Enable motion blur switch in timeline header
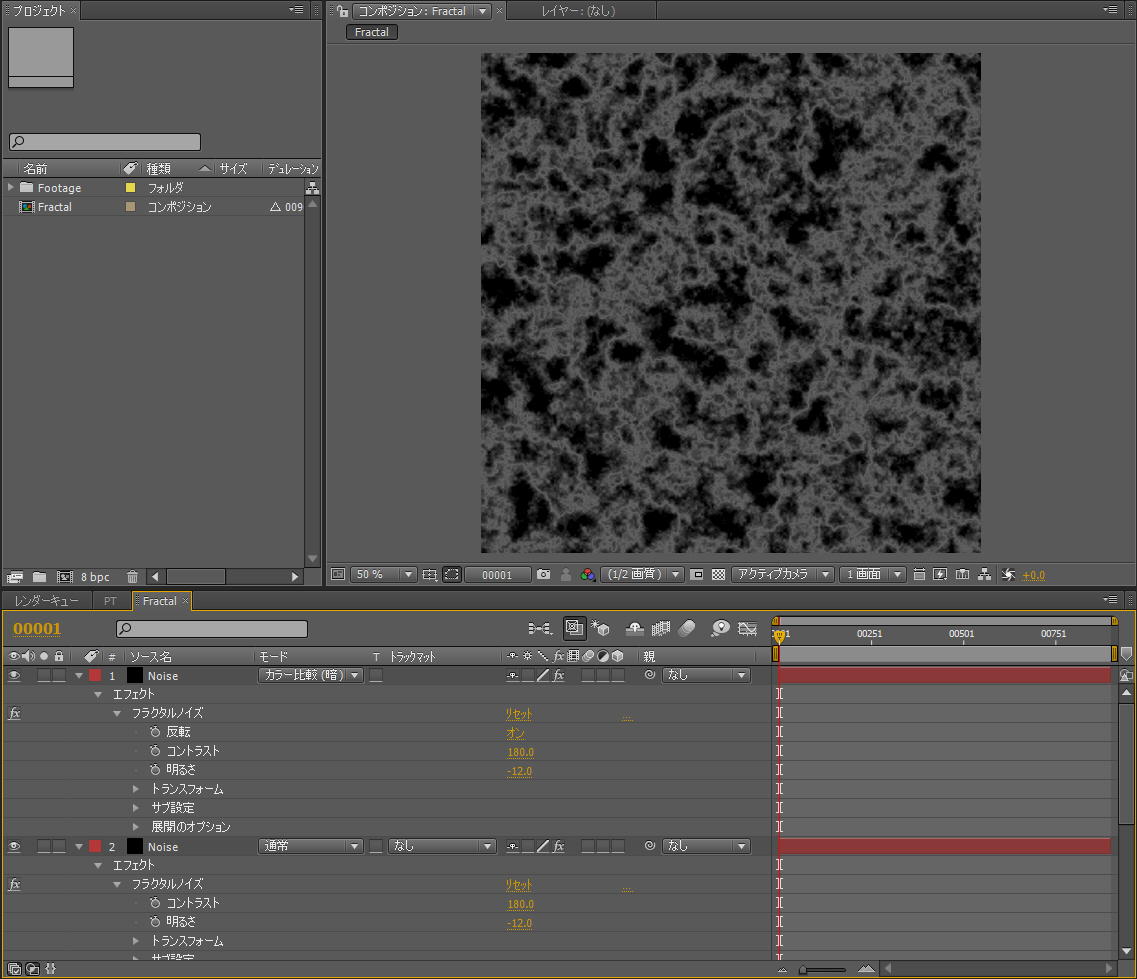This screenshot has width=1137, height=979. click(687, 628)
